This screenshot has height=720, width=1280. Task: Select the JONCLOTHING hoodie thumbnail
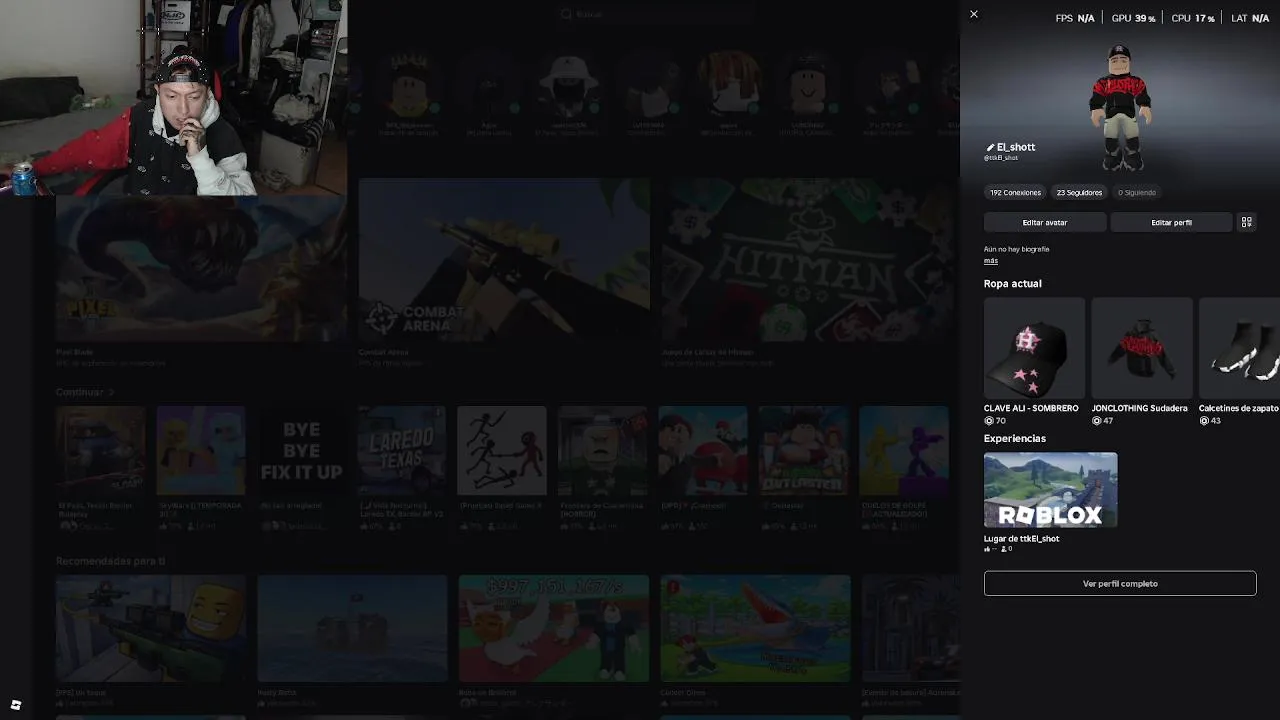1142,348
